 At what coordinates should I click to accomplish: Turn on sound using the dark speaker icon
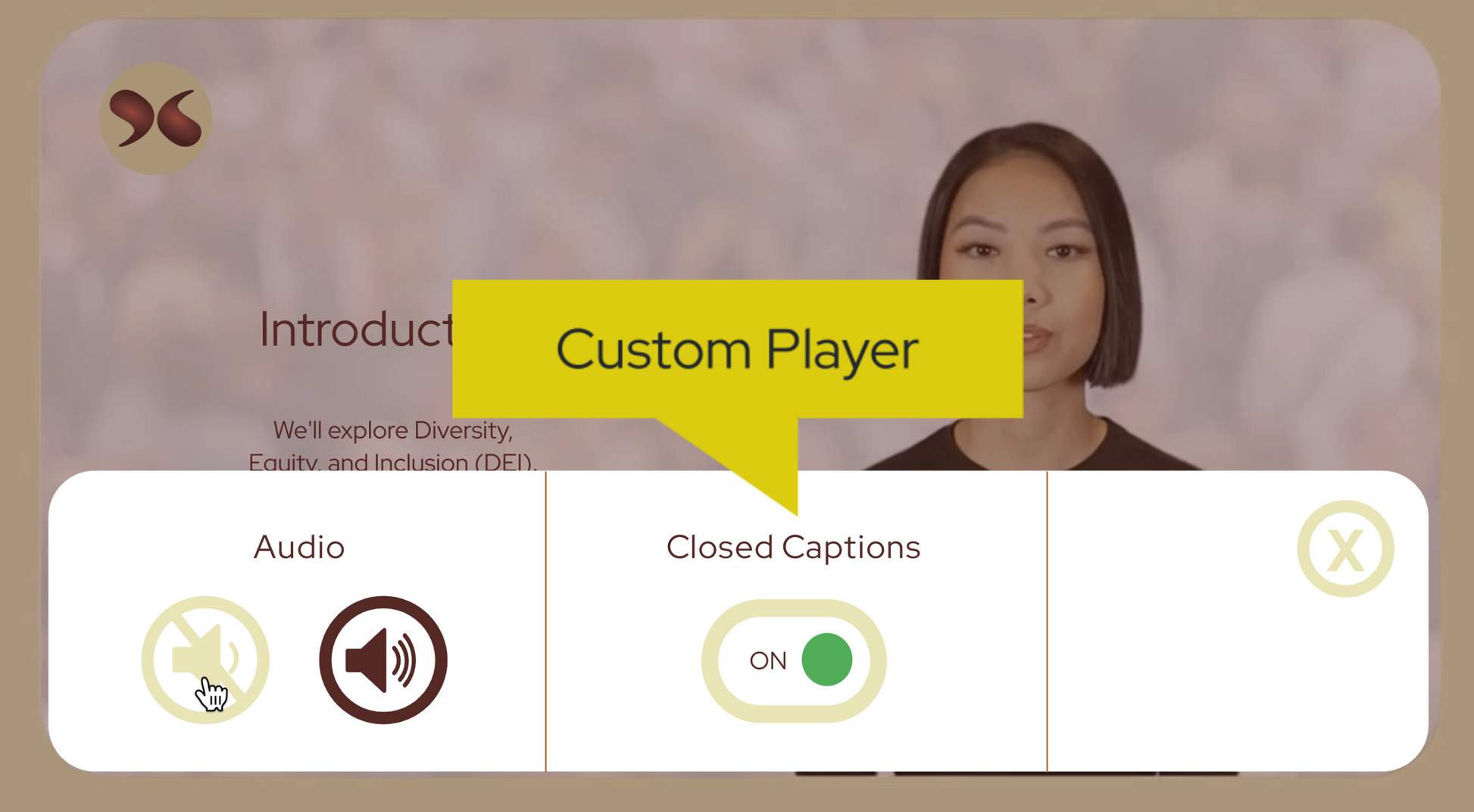click(383, 660)
